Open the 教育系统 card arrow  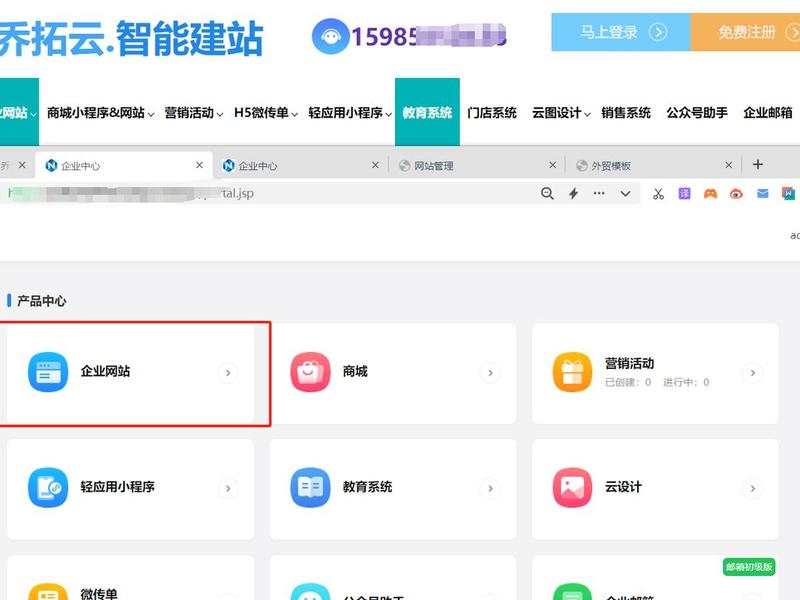coord(490,489)
